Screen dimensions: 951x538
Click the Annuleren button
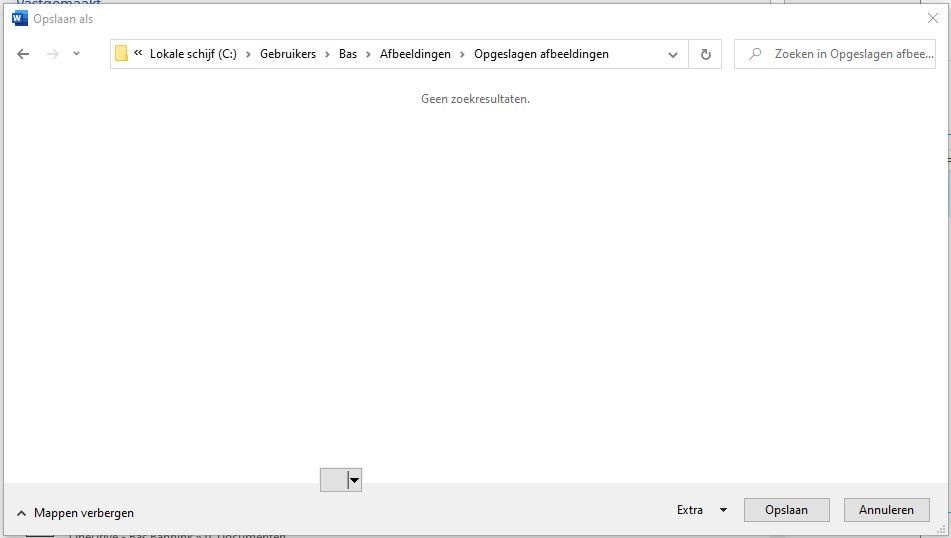click(887, 510)
